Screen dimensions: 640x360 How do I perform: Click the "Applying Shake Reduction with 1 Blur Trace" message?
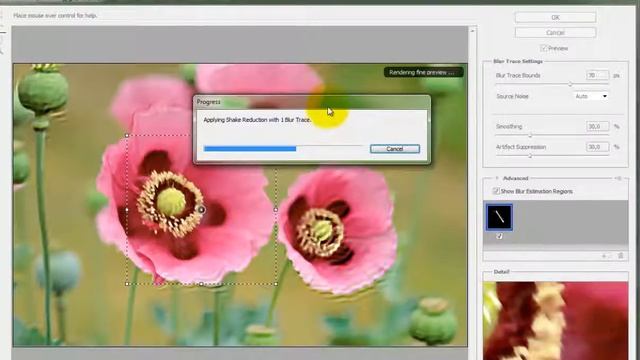[x=257, y=120]
